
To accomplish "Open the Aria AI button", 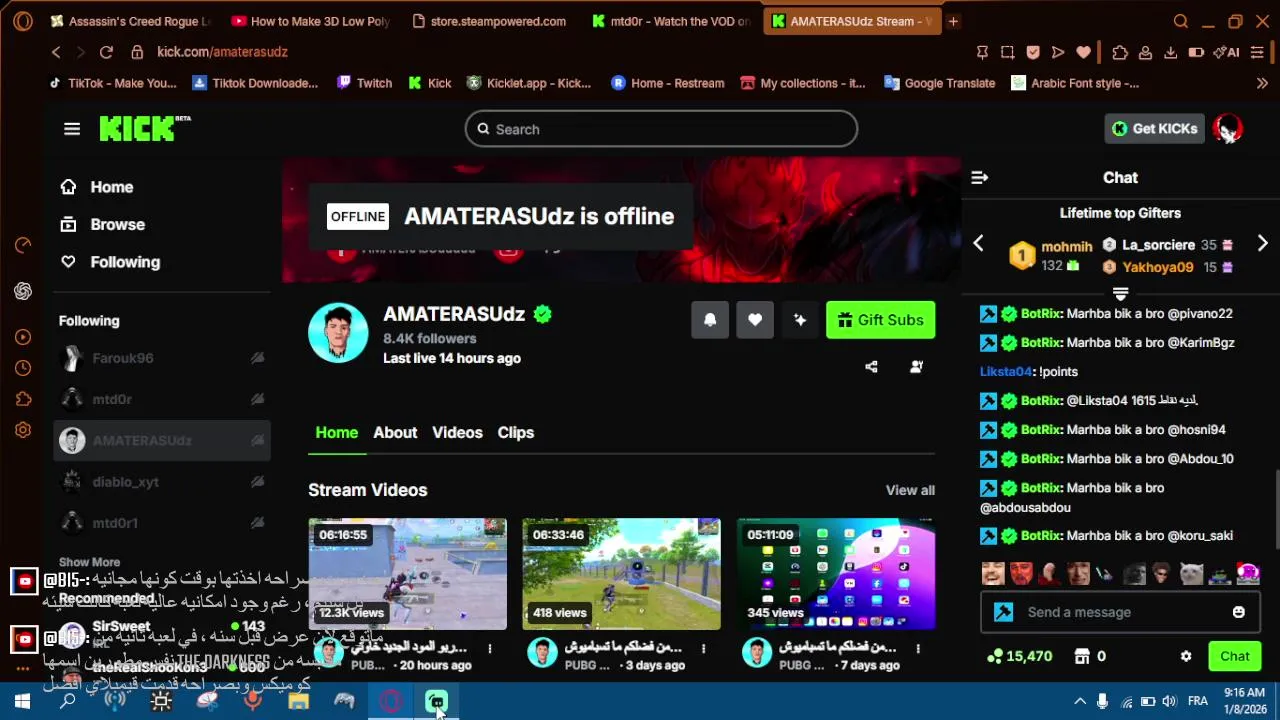I will pyautogui.click(x=1226, y=52).
